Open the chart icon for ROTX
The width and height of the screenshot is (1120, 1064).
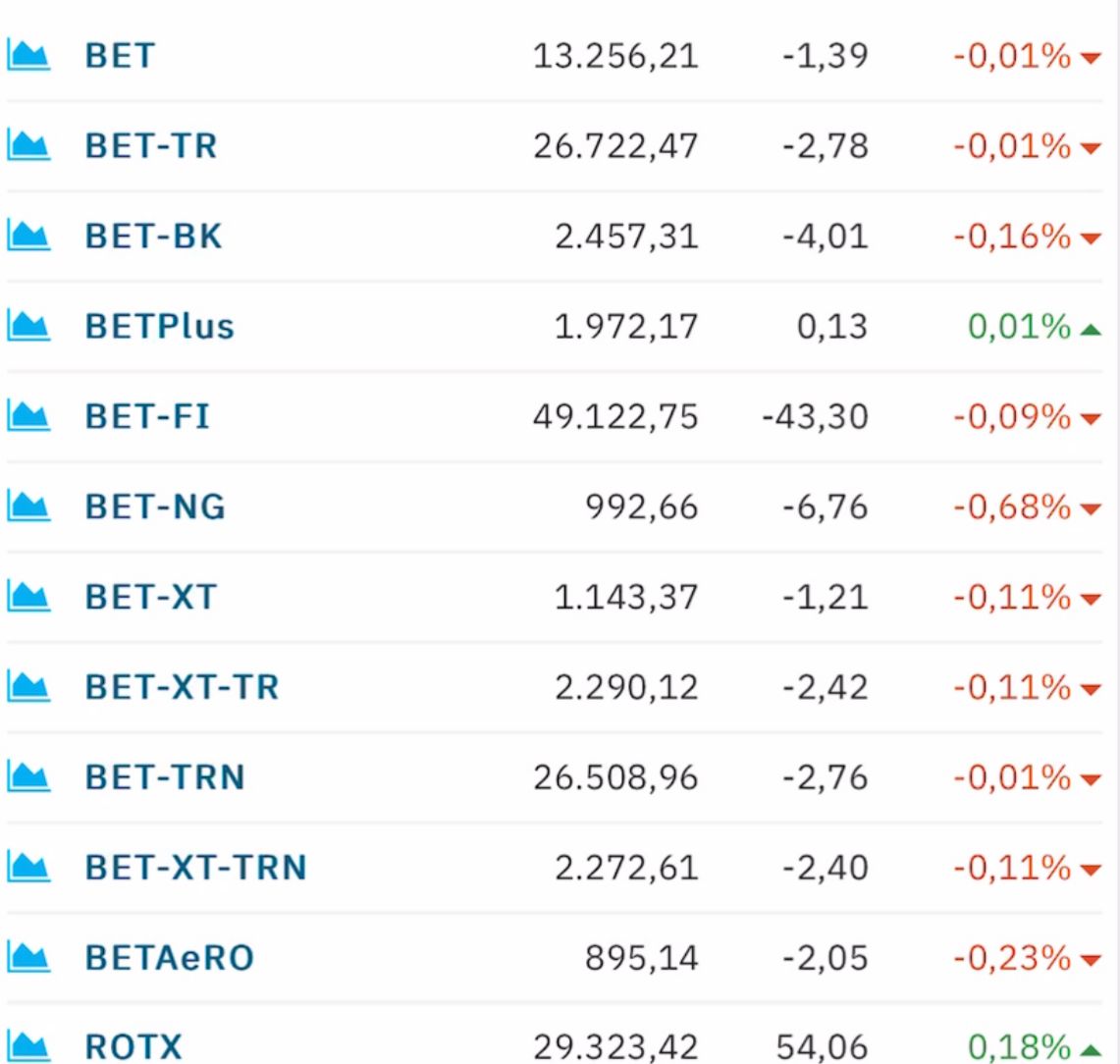[28, 1047]
